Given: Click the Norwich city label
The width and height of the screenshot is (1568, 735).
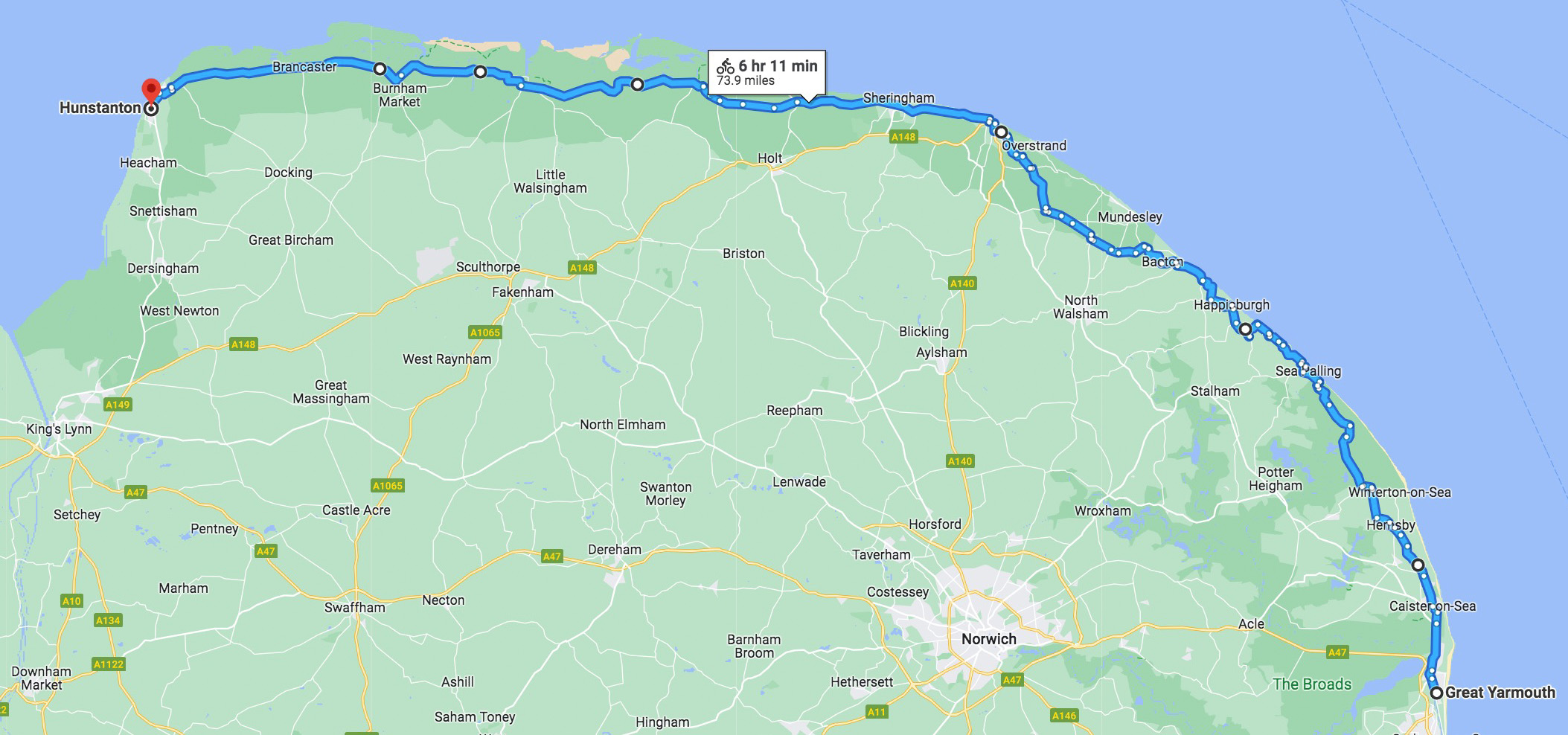Looking at the screenshot, I should tap(988, 639).
